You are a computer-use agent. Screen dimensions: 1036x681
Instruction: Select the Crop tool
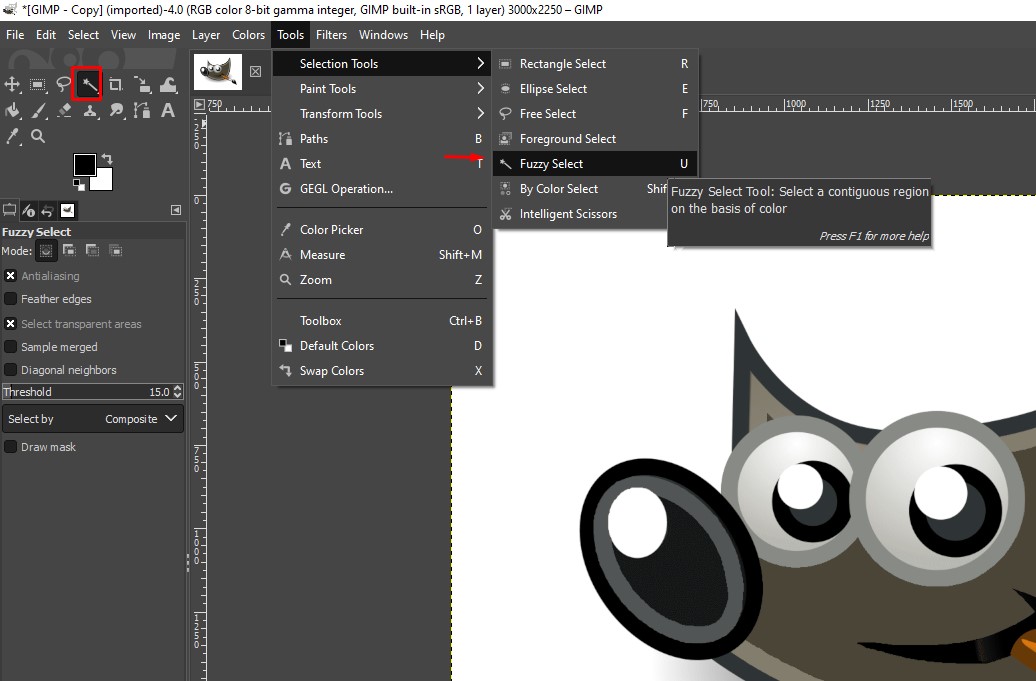pyautogui.click(x=116, y=85)
